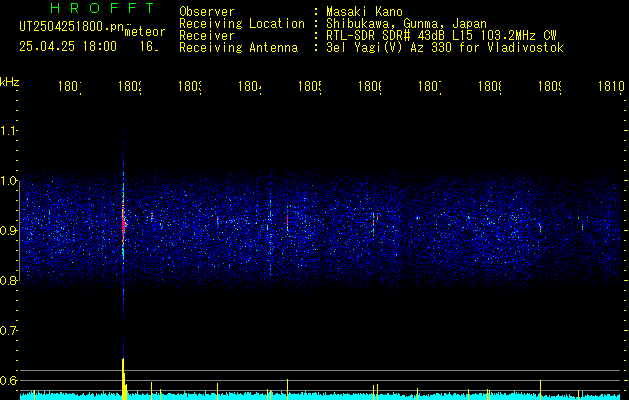Click the tallest yellow intensity peak at the bottom
Image resolution: width=629 pixels, height=400 pixels.
tap(123, 379)
